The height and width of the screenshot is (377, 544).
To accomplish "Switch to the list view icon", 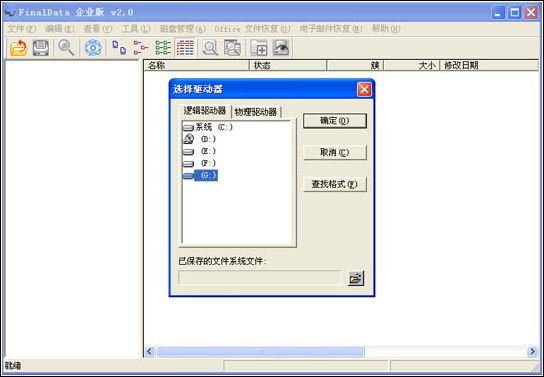I will coord(163,48).
